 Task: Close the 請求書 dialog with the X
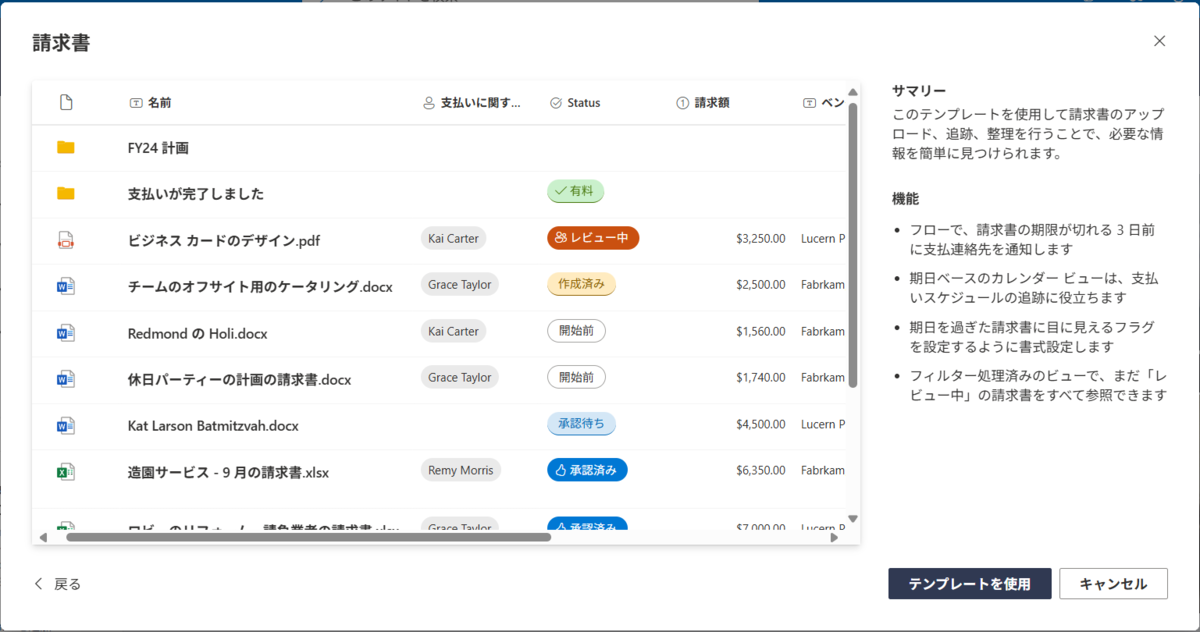point(1159,41)
